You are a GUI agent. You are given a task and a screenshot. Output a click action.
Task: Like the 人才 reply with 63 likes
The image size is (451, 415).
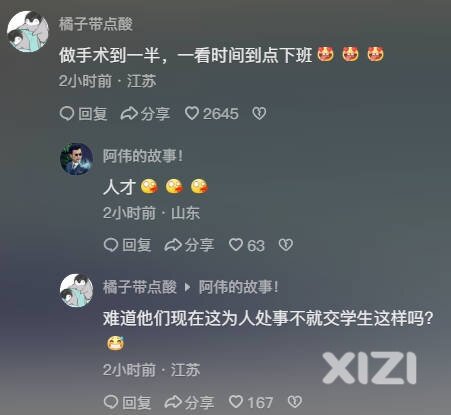236,245
